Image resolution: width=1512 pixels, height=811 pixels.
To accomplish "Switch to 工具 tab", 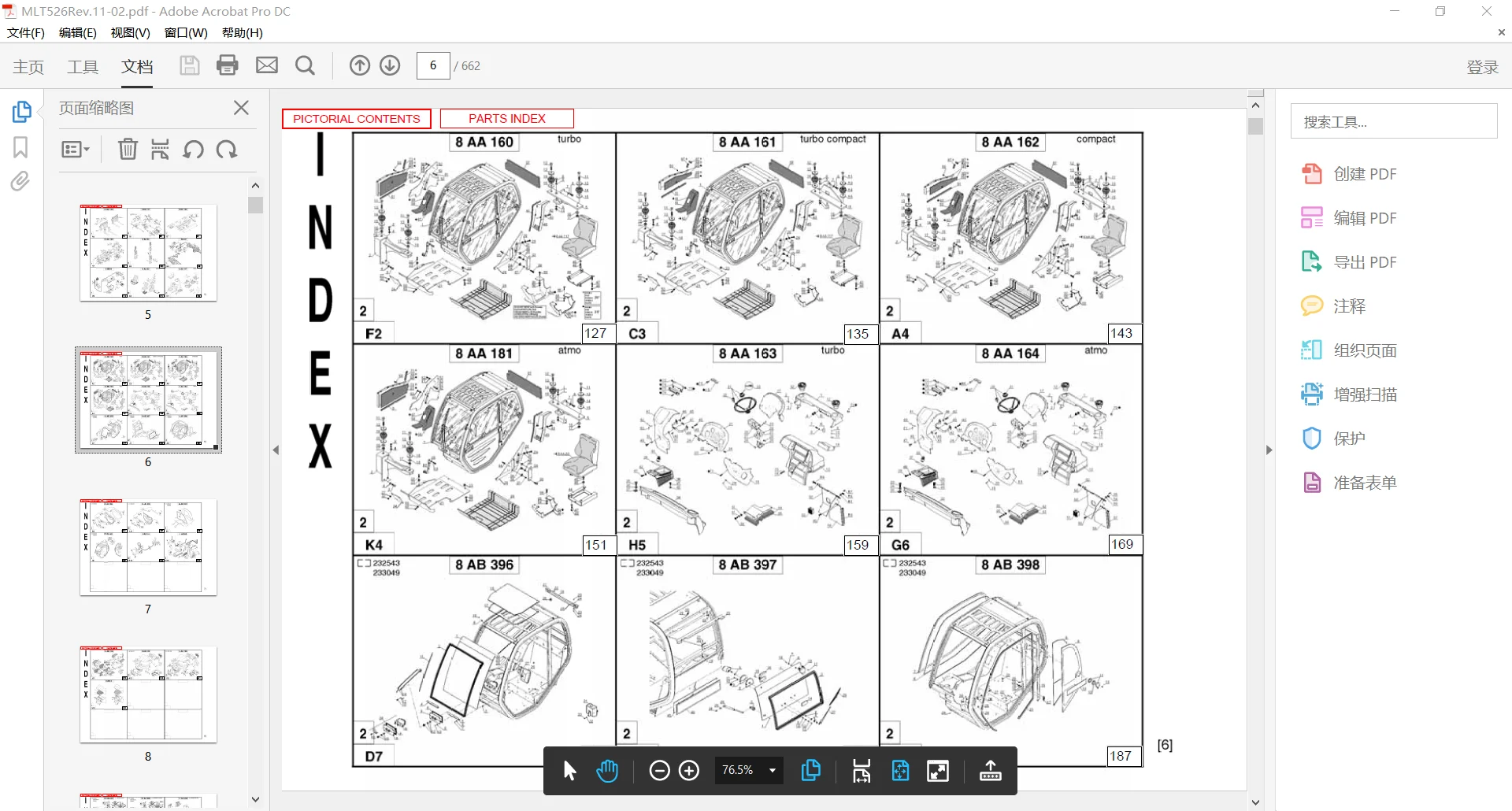I will (83, 67).
